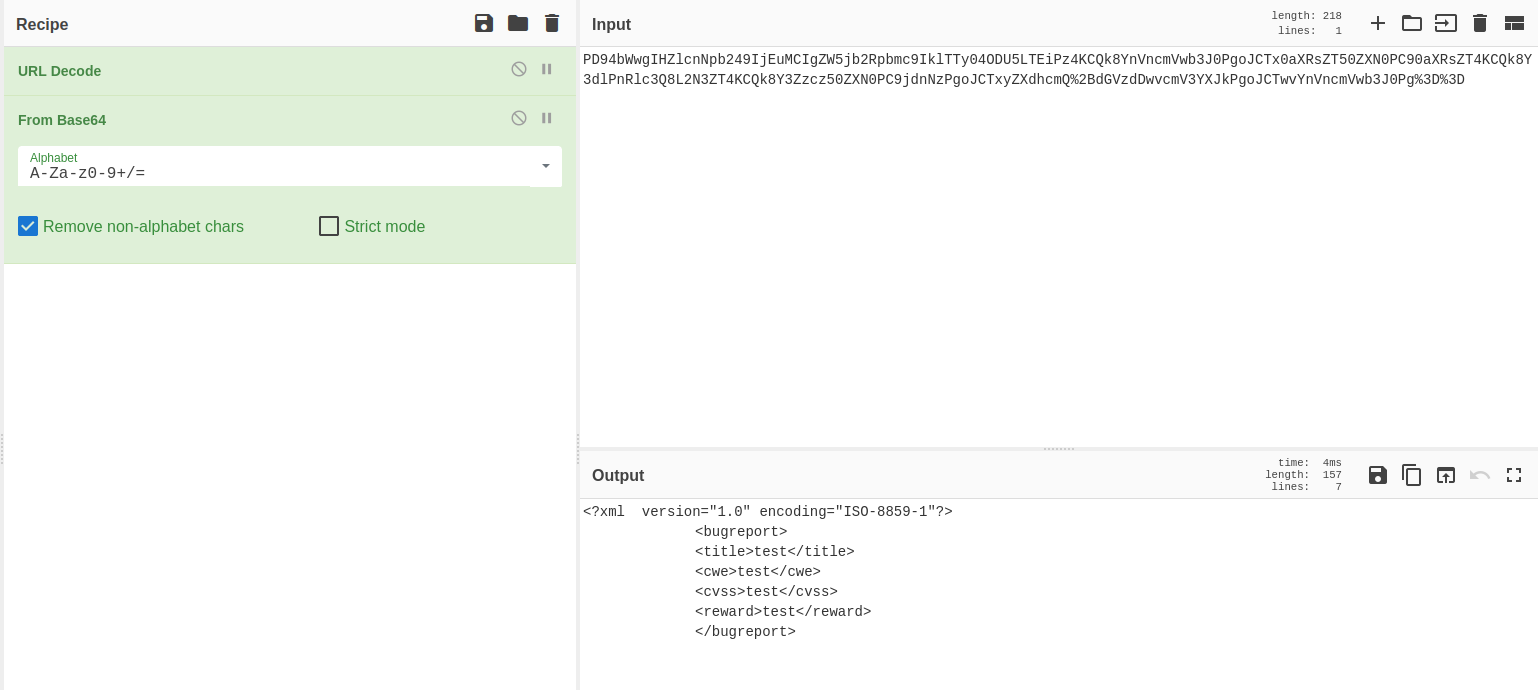Disable the From Base64 operation
The width and height of the screenshot is (1538, 690).
pyautogui.click(x=519, y=118)
